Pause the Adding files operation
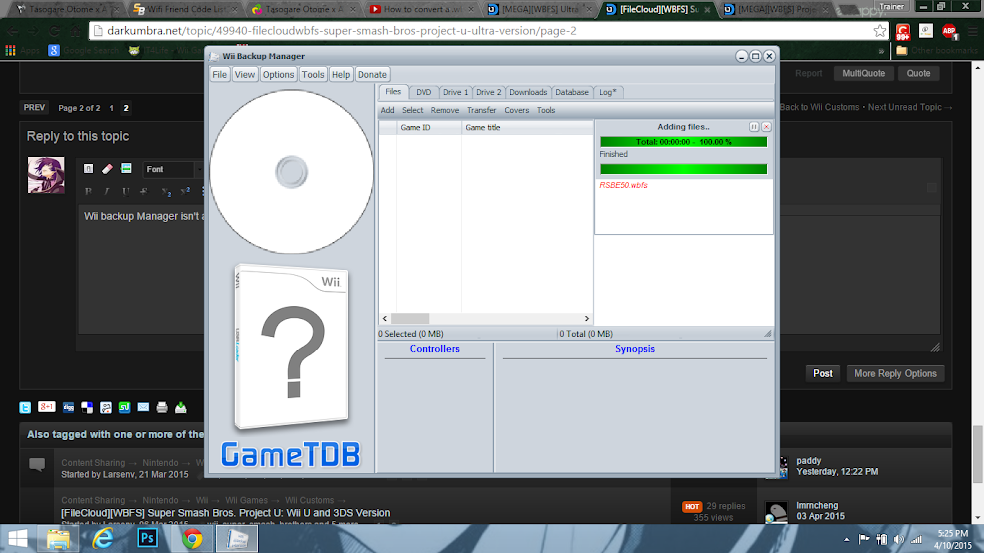This screenshot has width=984, height=553. [x=754, y=127]
